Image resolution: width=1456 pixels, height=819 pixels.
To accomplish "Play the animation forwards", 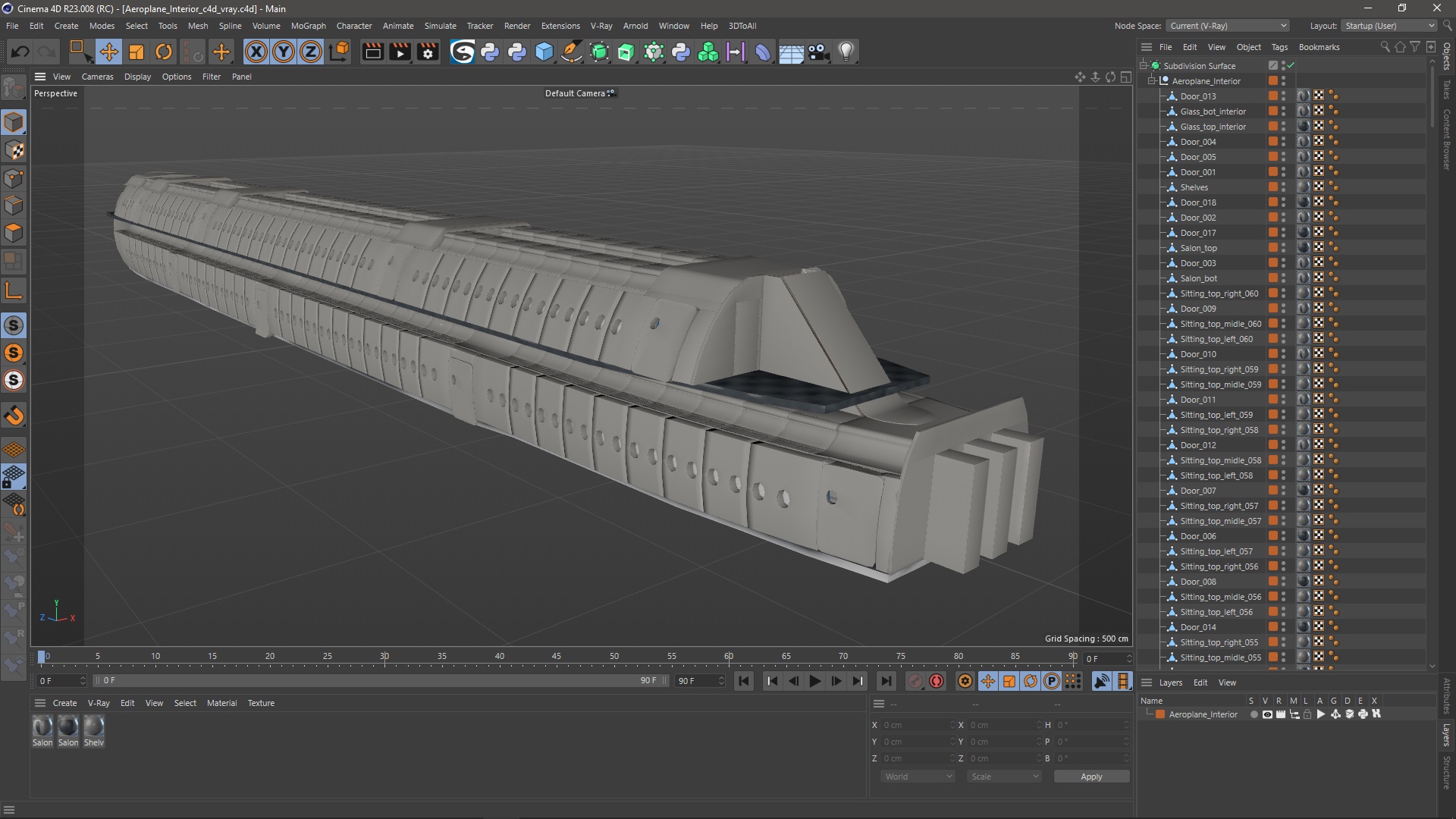I will [x=815, y=681].
